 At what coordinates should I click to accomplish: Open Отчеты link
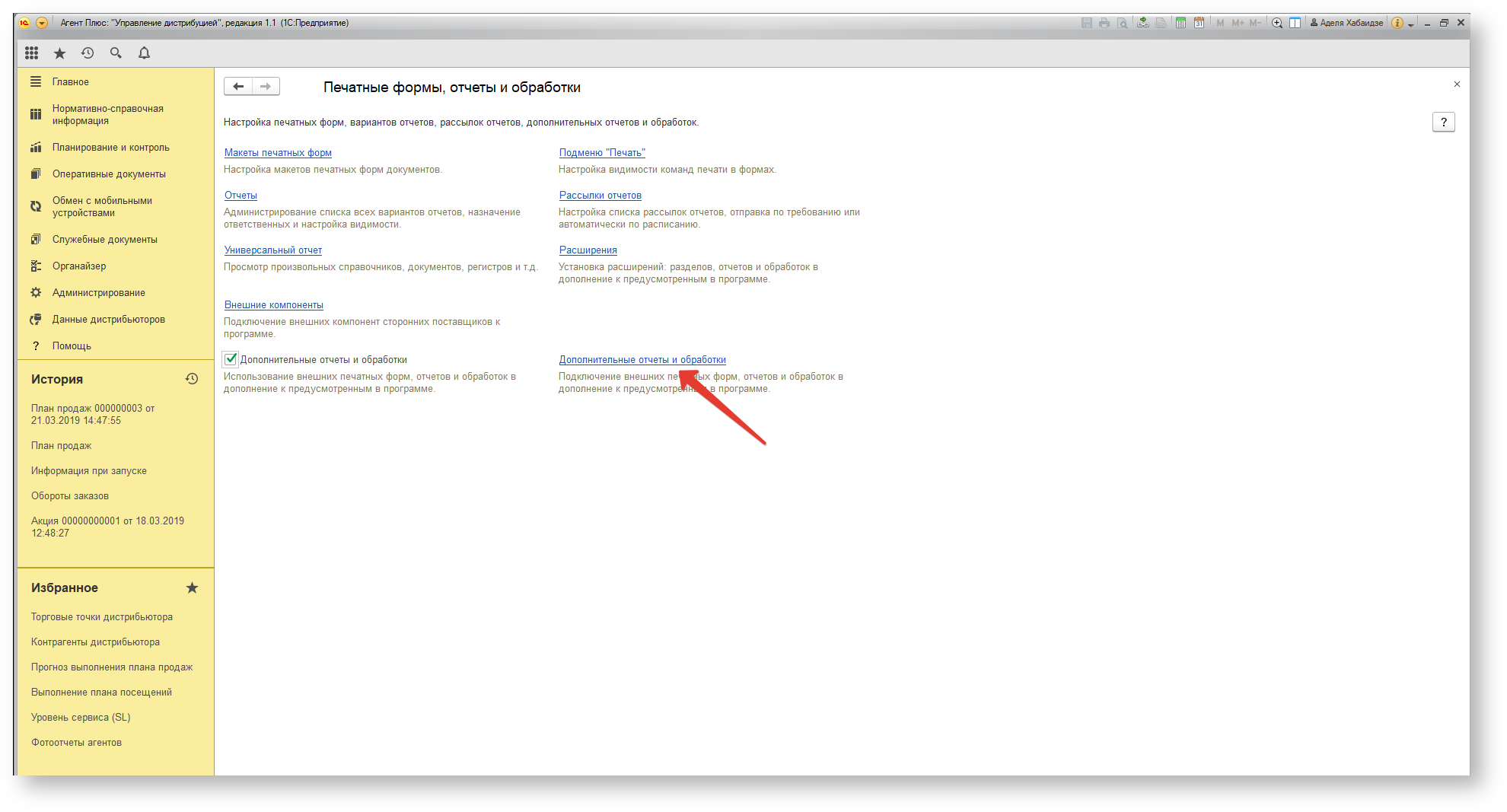tap(241, 196)
